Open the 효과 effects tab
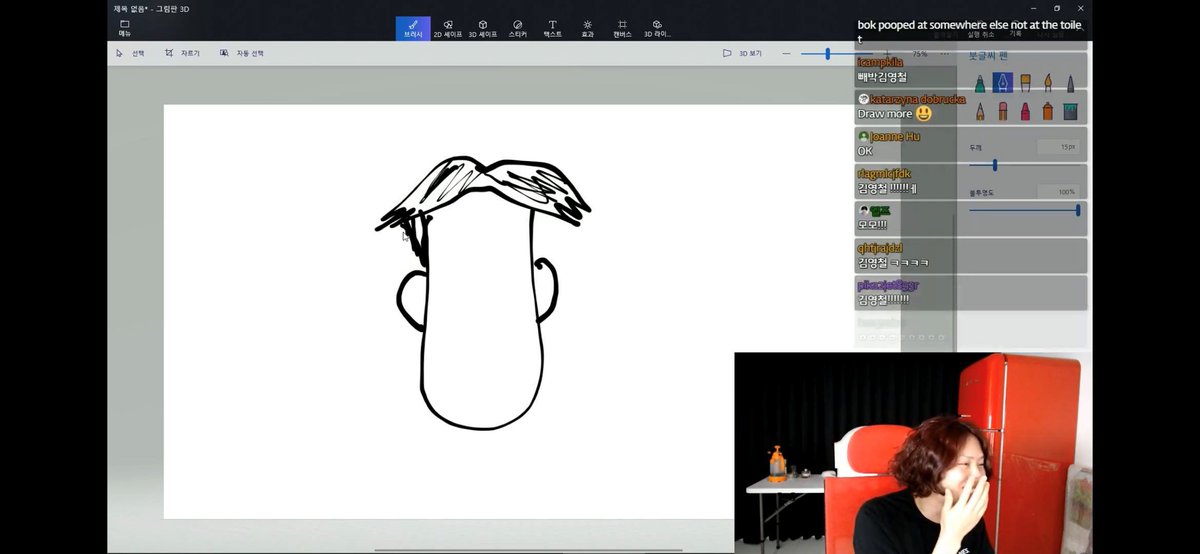 tap(587, 28)
